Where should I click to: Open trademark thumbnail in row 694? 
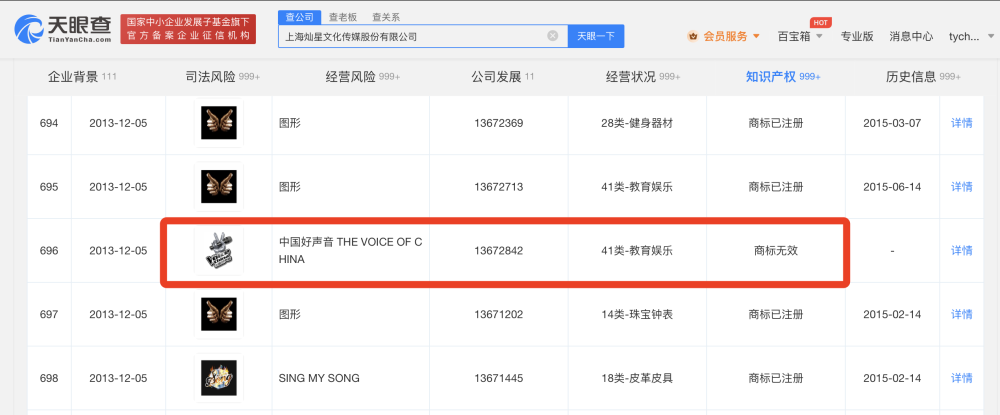point(219,123)
